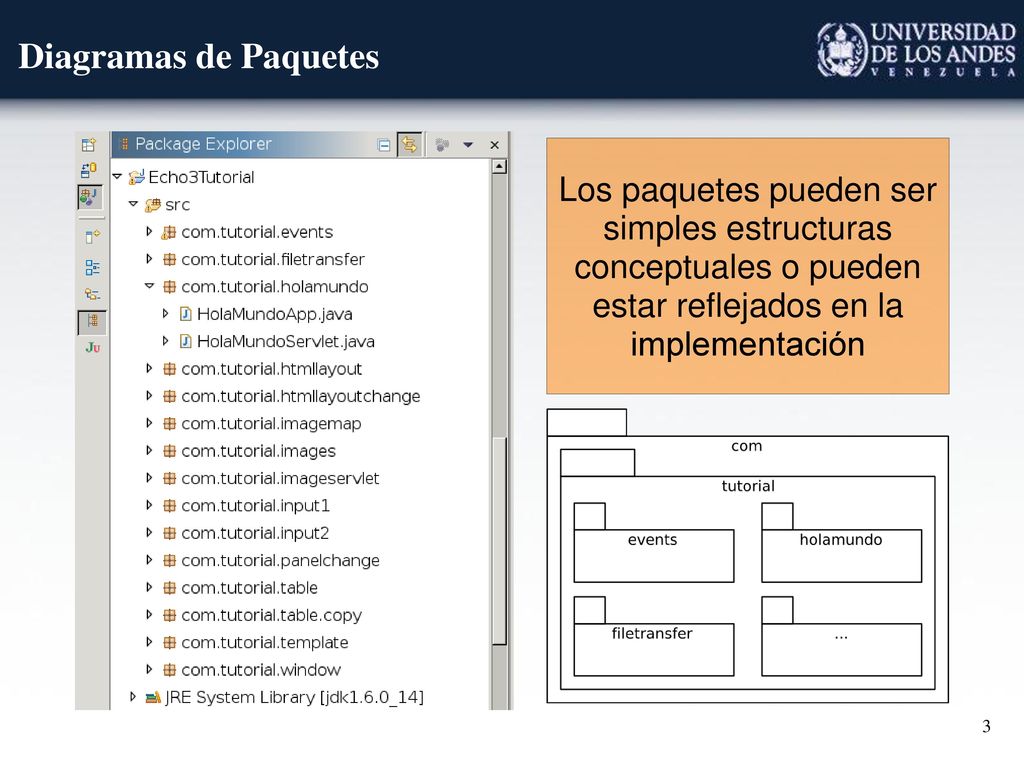This screenshot has width=1024, height=768.
Task: Click the HolaMundoApp.java file icon
Action: [185, 314]
